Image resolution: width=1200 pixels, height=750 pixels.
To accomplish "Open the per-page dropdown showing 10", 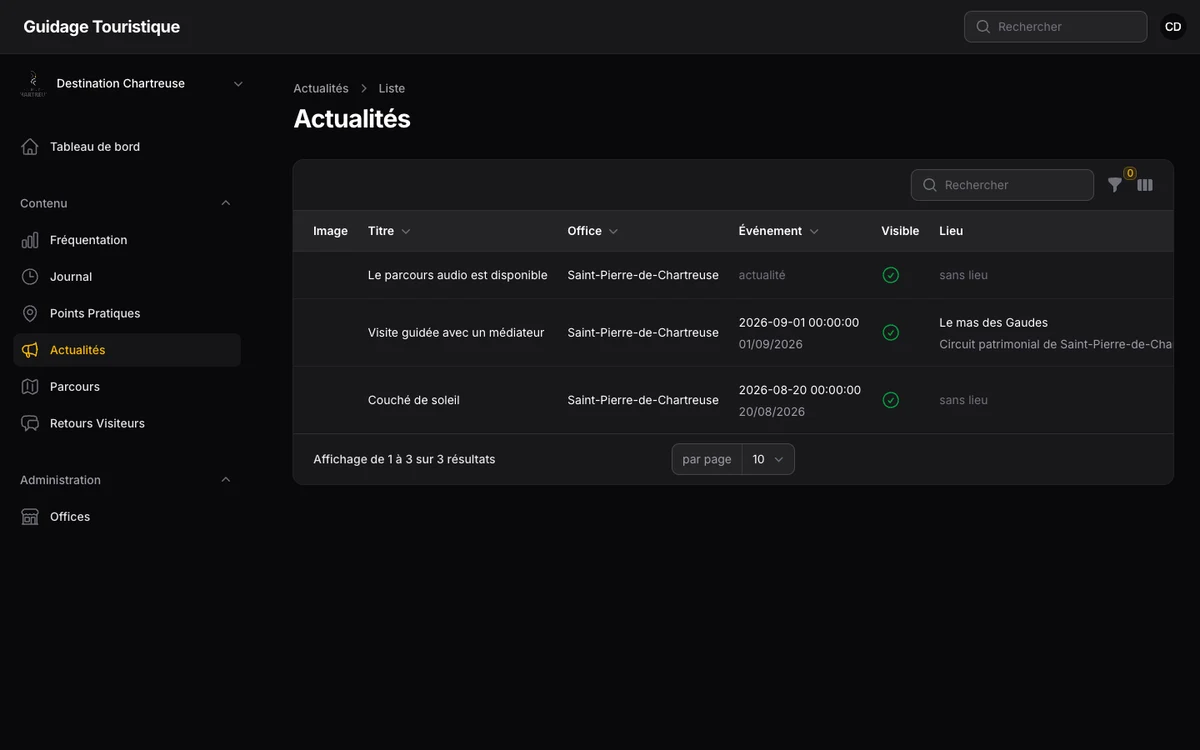I will pos(768,460).
